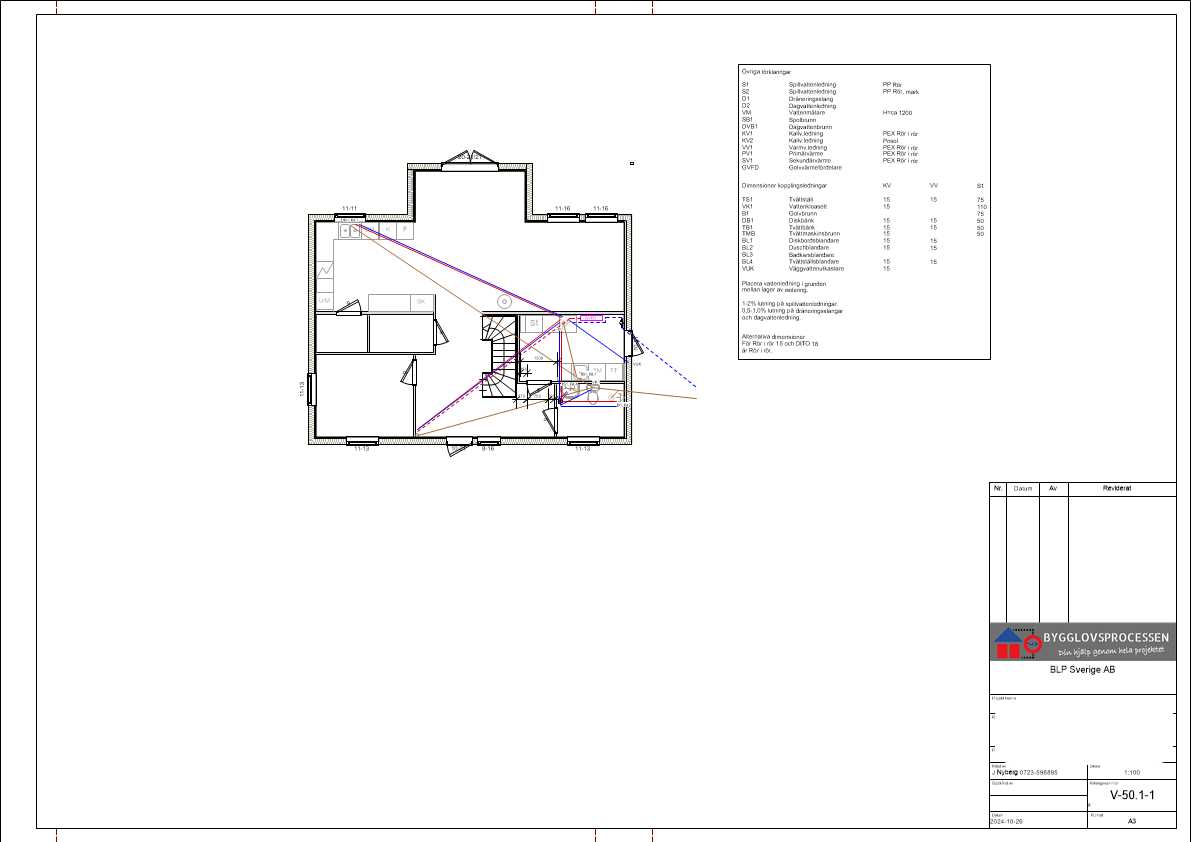
Task: Click the small square marker above plan
Action: [x=632, y=163]
